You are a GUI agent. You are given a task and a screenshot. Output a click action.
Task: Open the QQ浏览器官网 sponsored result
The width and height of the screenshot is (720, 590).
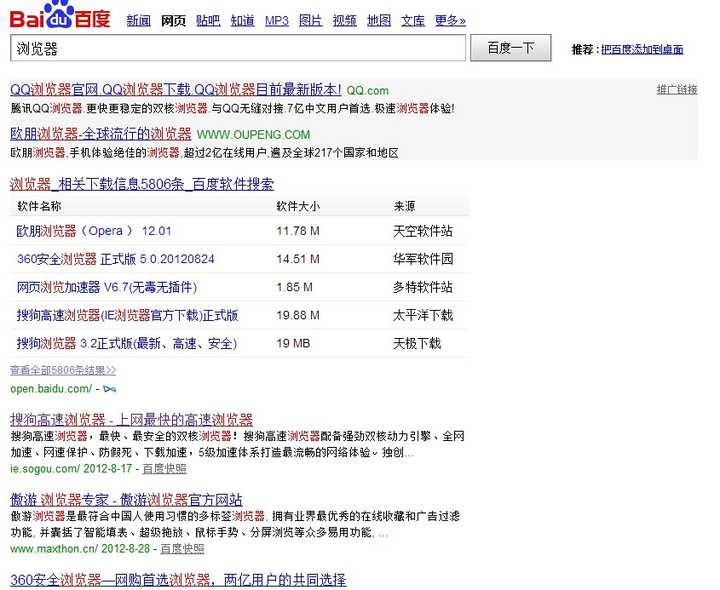coord(175,90)
